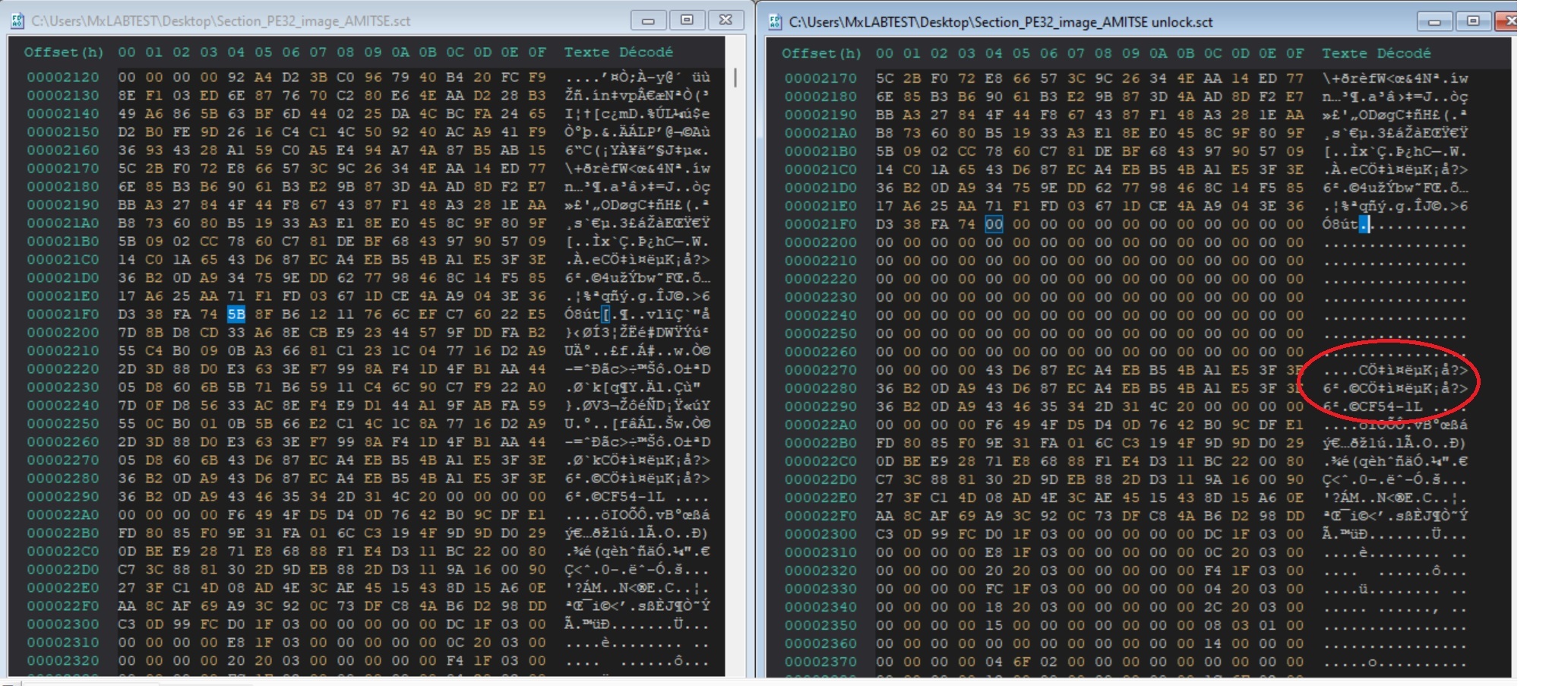Select highlighted byte 5B in left window
This screenshot has height=686, width=1568.
coord(236,314)
